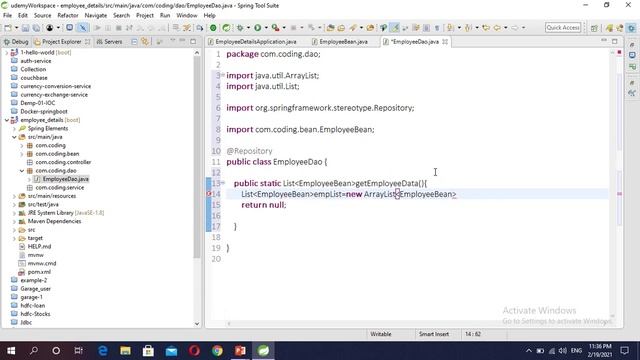The height and width of the screenshot is (360, 640).
Task: Switch to the Debug view tab
Action: (x=16, y=42)
